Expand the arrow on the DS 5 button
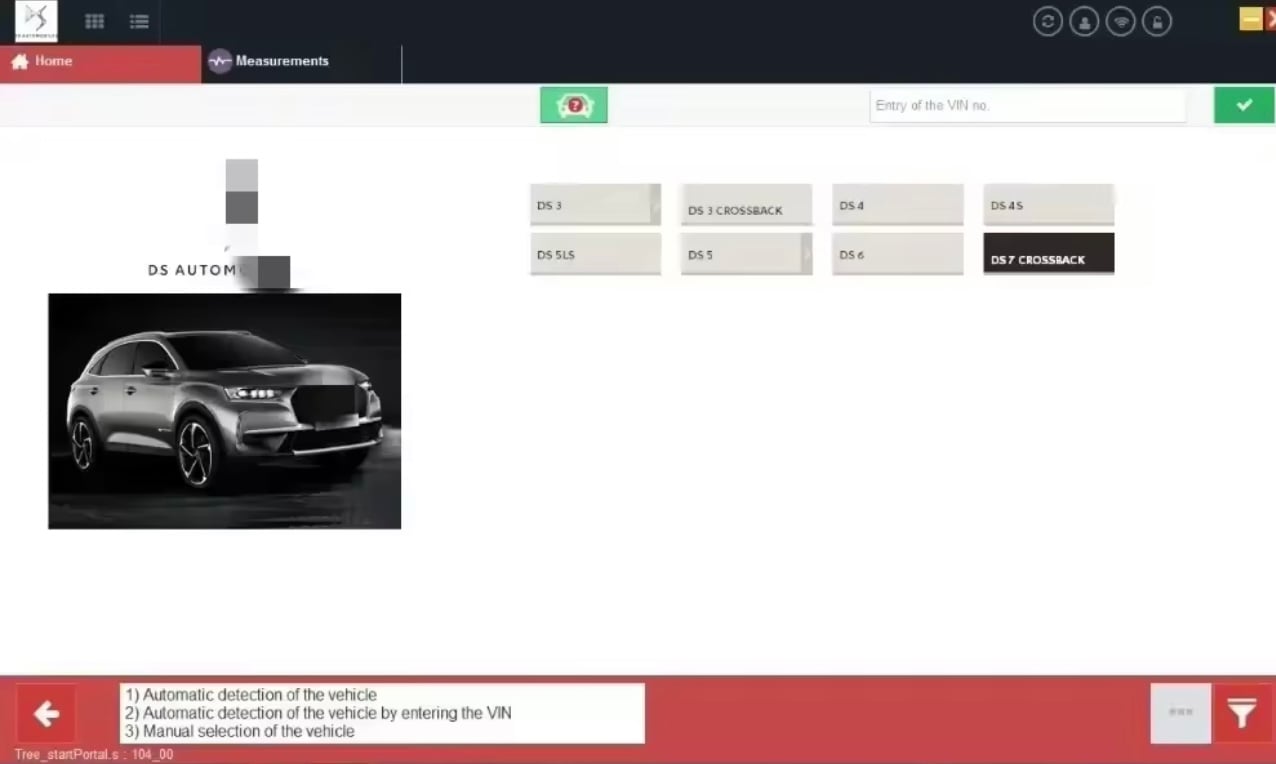This screenshot has width=1276, height=764. coord(806,253)
